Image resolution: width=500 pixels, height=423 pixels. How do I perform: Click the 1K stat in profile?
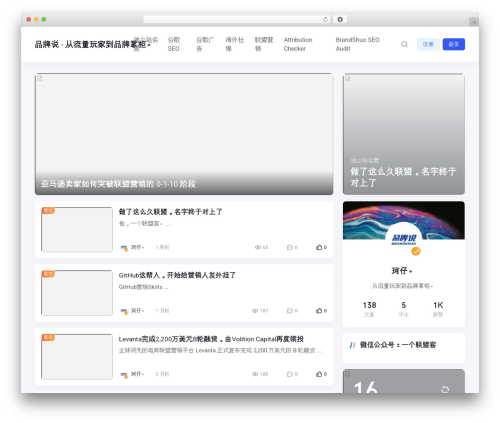438,309
